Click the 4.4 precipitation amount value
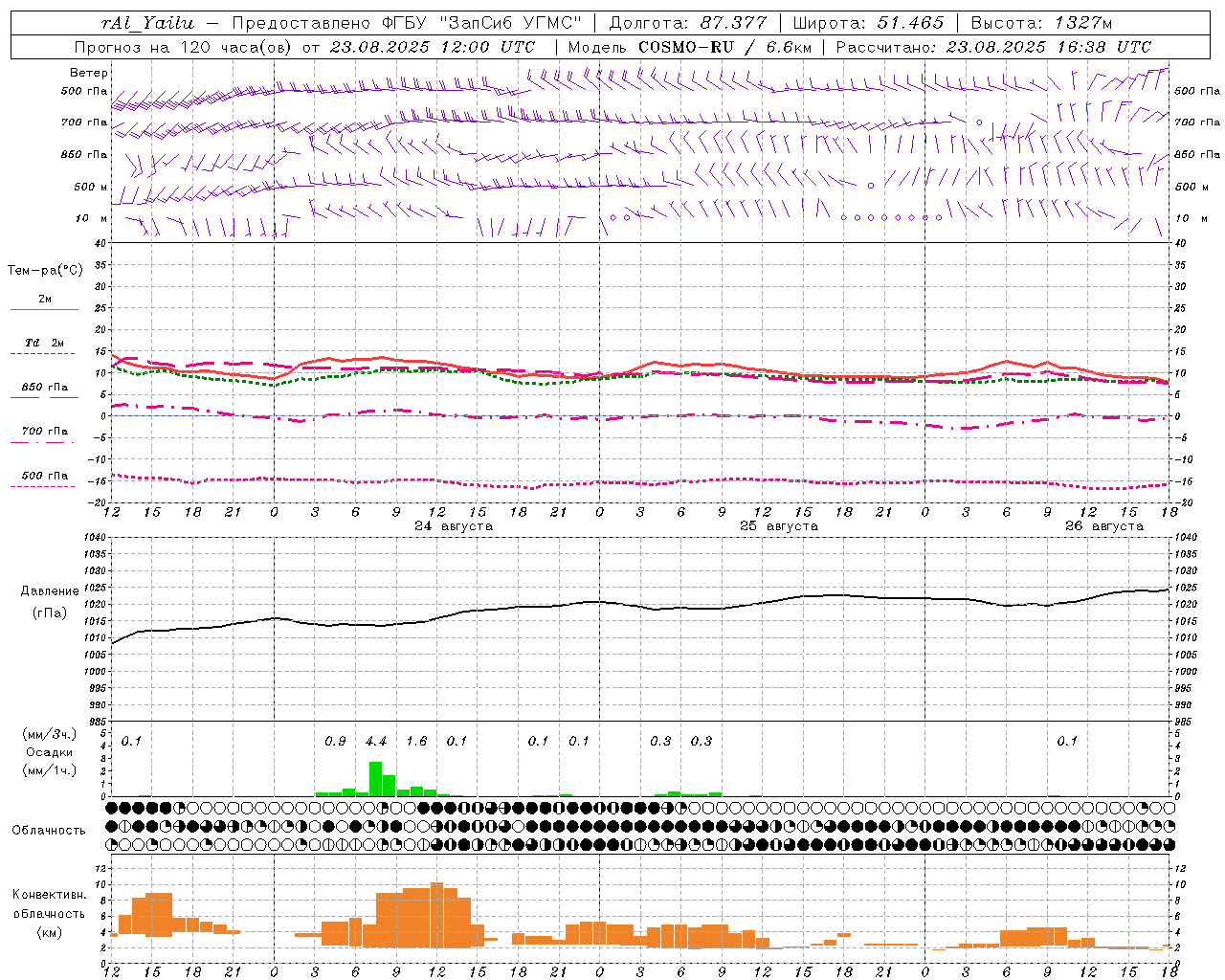The image size is (1225, 980). [376, 741]
